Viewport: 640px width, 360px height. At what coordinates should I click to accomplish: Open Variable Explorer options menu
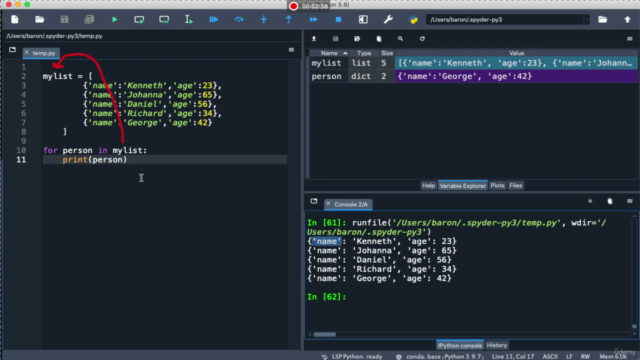(630, 39)
